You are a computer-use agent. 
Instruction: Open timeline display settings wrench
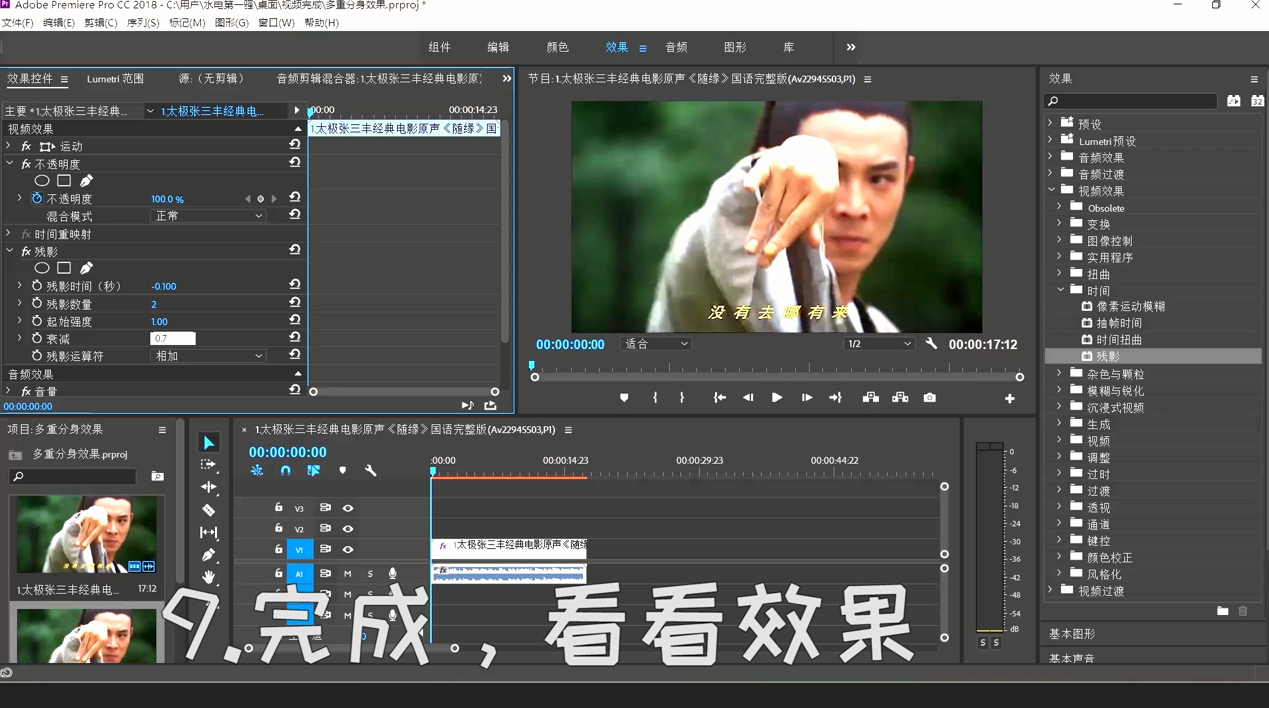371,471
